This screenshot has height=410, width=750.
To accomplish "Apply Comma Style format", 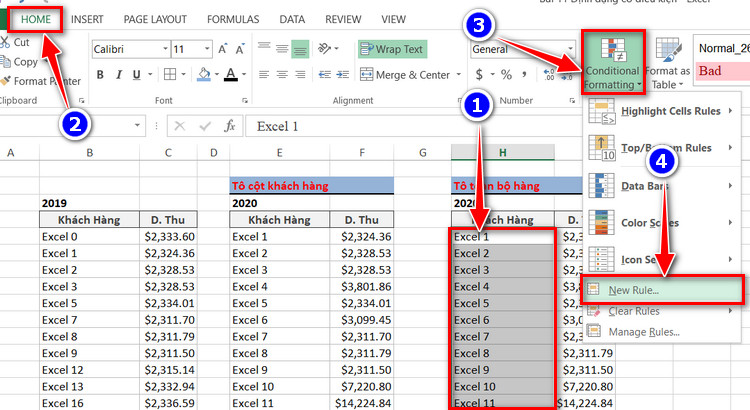I will click(525, 74).
